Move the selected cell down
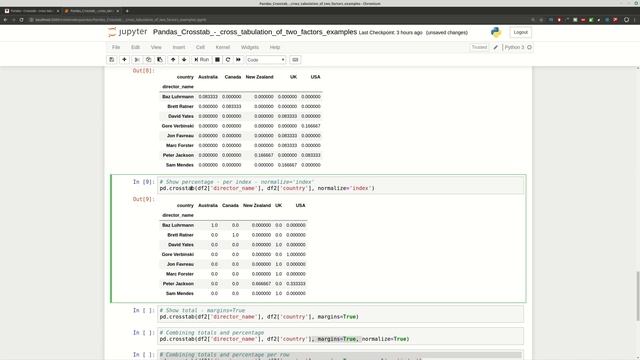 pyautogui.click(x=184, y=60)
